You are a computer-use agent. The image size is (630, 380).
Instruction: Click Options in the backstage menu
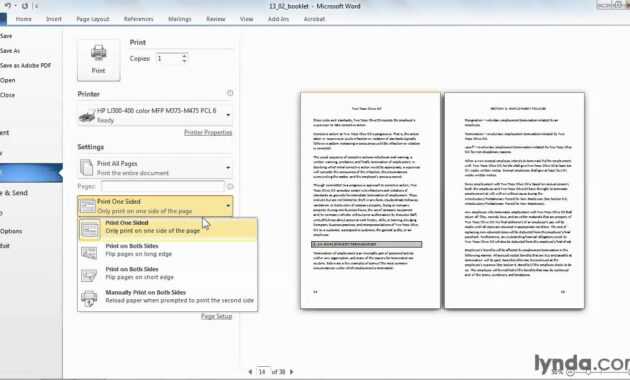[x=11, y=231]
